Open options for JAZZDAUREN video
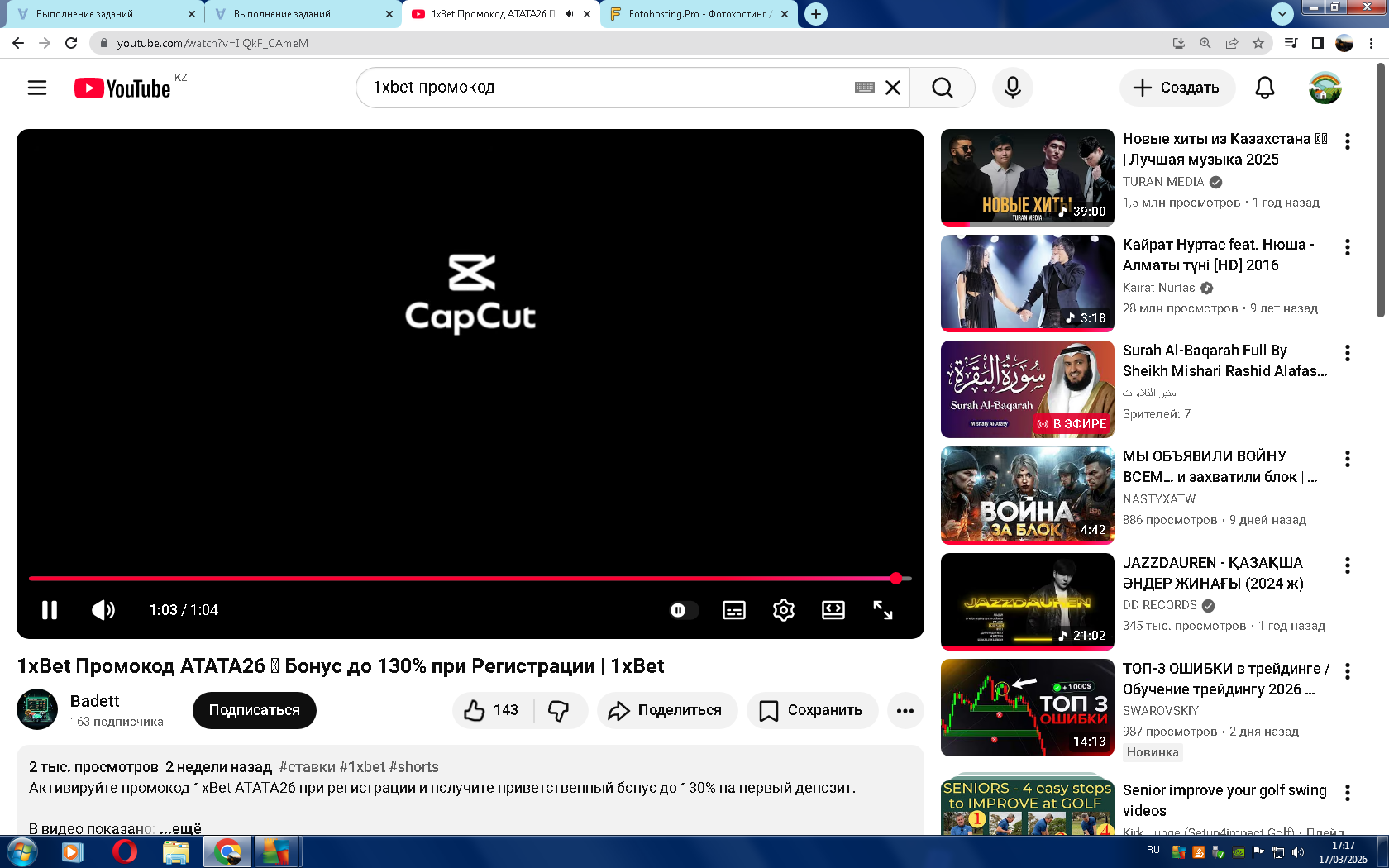The image size is (1389, 868). (1348, 565)
